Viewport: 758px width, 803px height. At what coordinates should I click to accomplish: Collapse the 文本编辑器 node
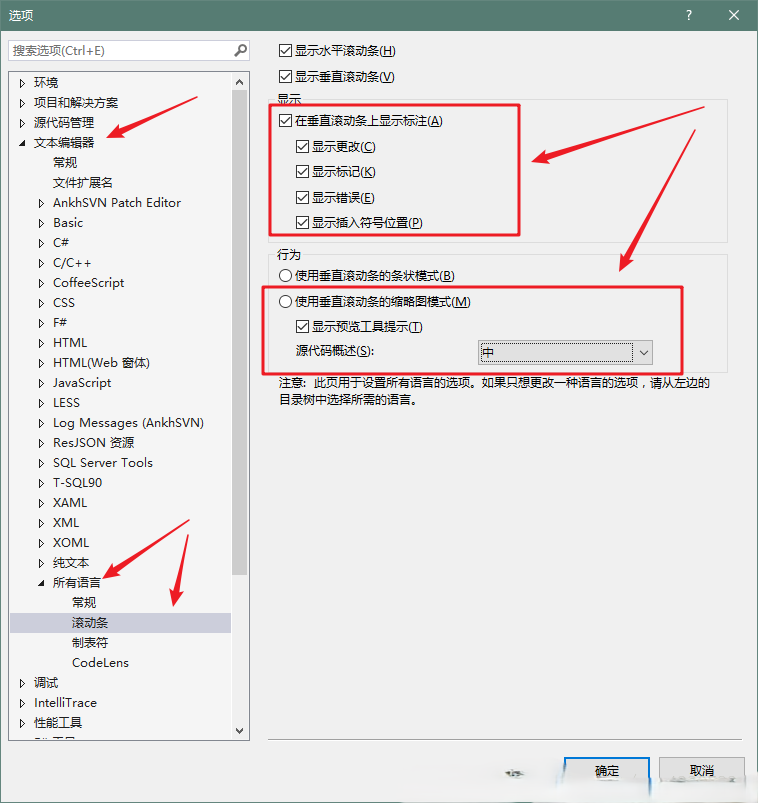[22, 143]
